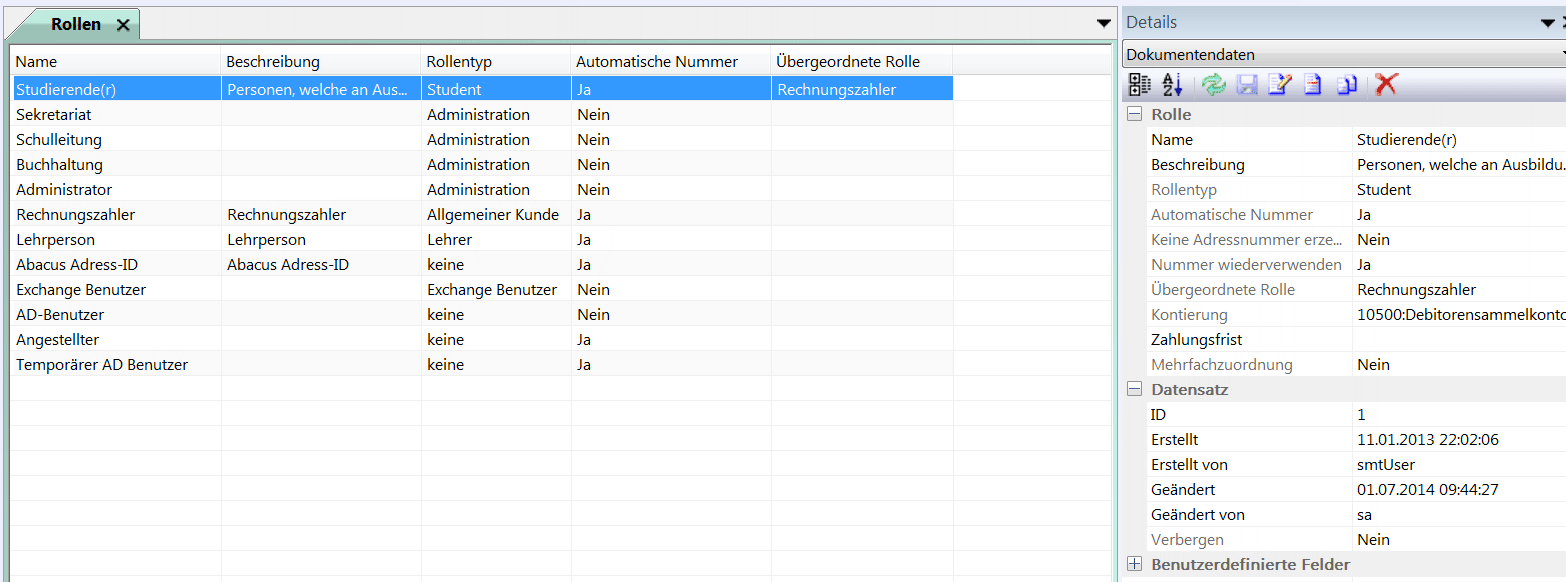Click the new document icon

click(x=1313, y=85)
